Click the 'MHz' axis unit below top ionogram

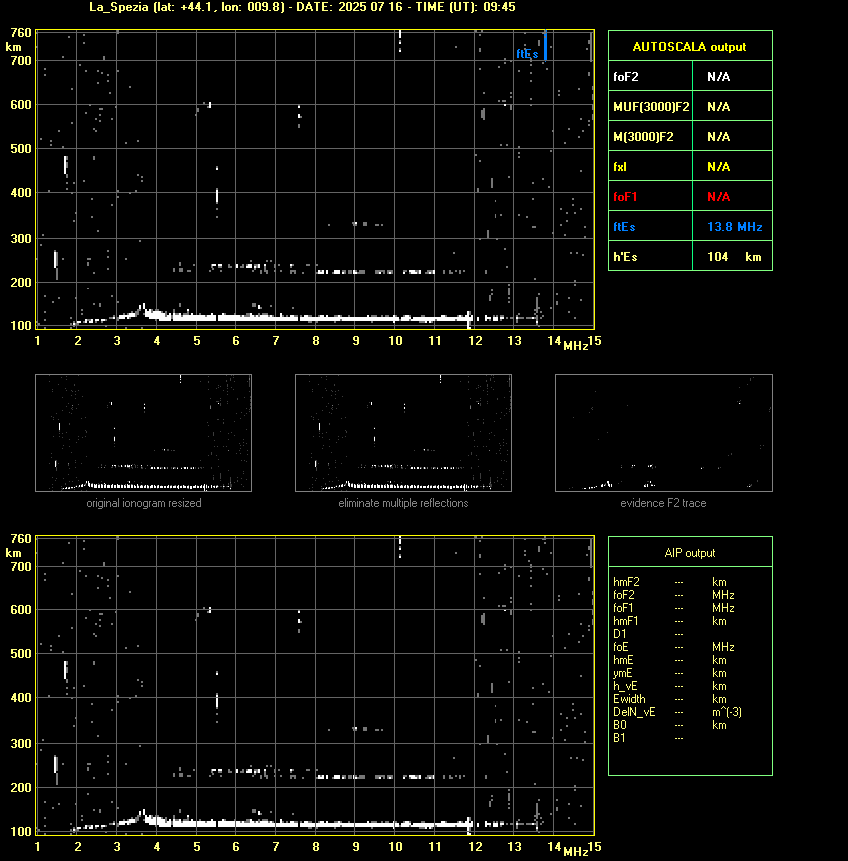click(x=576, y=345)
